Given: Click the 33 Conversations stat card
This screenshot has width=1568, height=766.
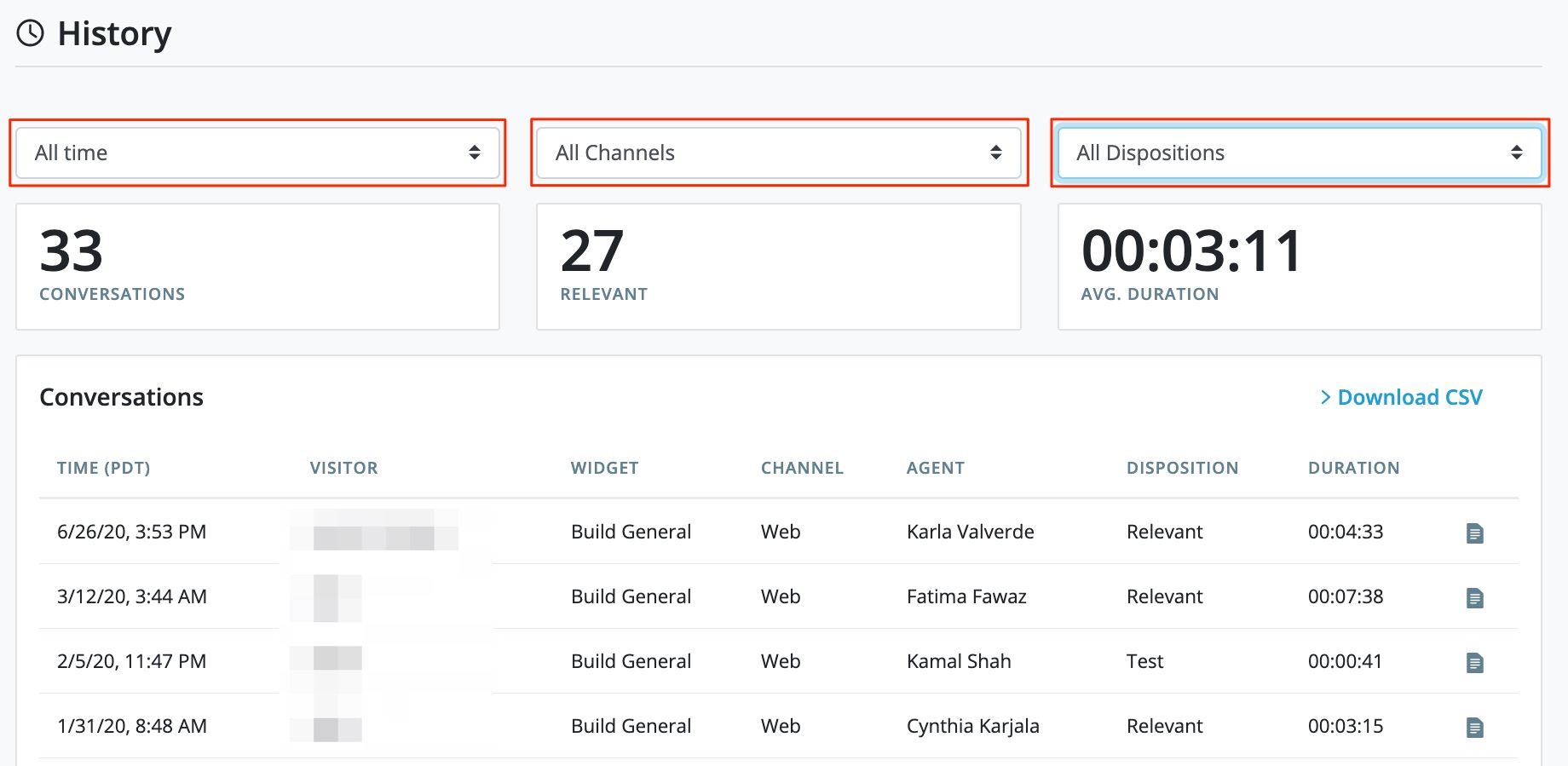Looking at the screenshot, I should (257, 267).
